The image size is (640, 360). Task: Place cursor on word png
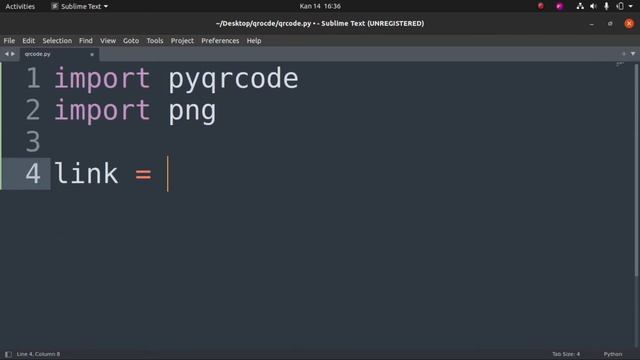(x=192, y=112)
